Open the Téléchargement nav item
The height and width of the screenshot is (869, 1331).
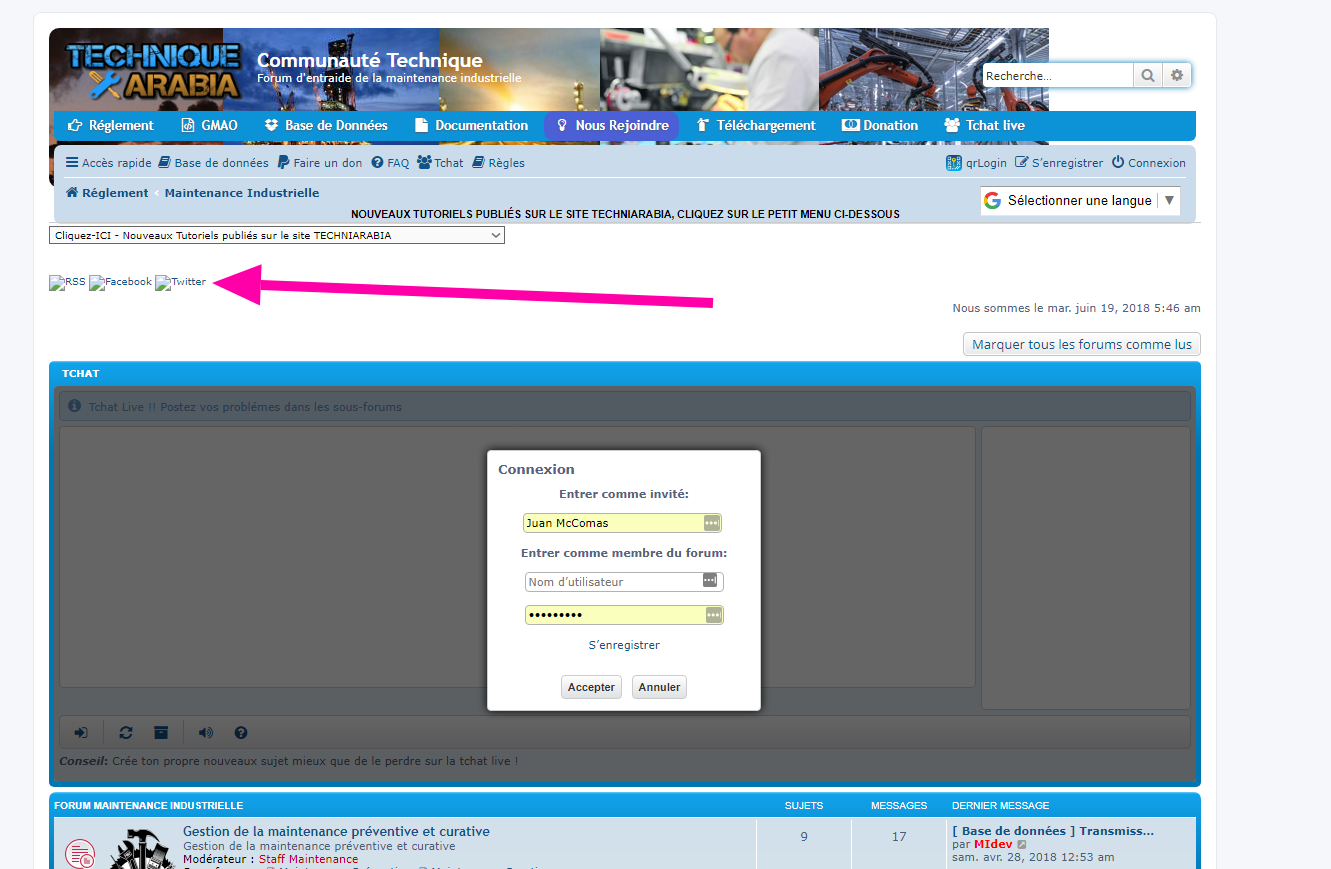coord(756,126)
